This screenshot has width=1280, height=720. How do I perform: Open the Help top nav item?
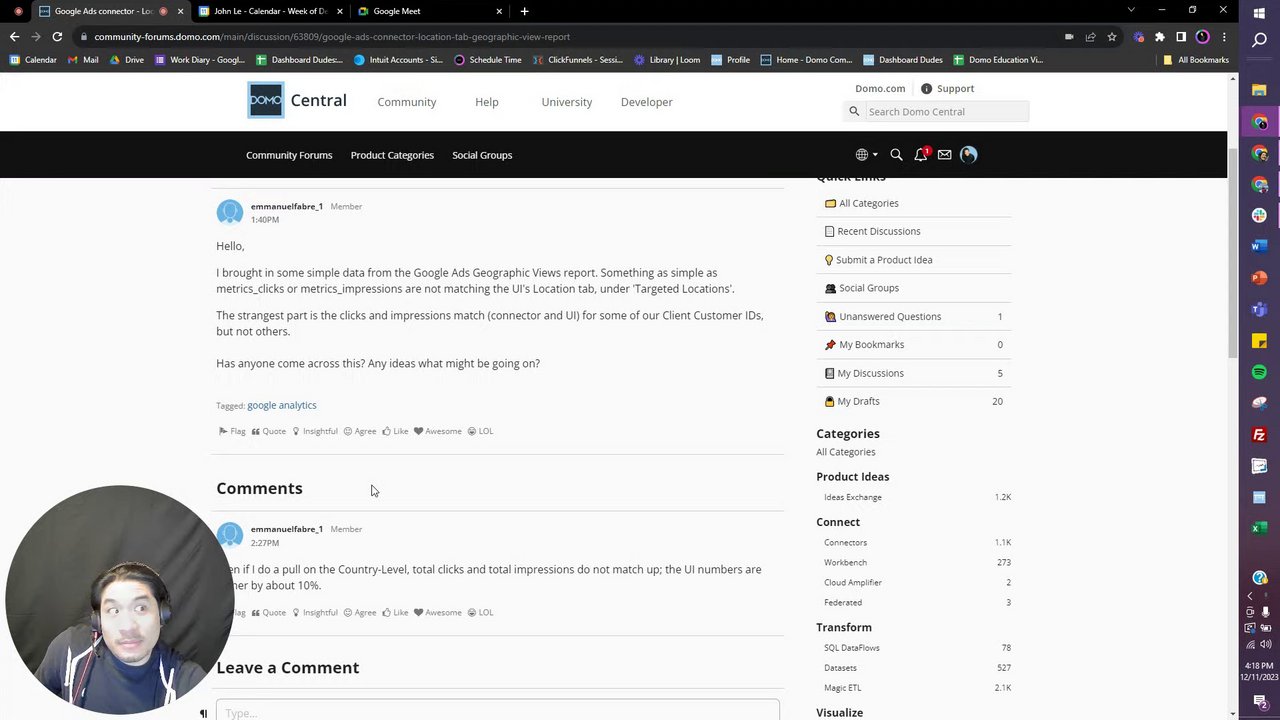pyautogui.click(x=487, y=102)
